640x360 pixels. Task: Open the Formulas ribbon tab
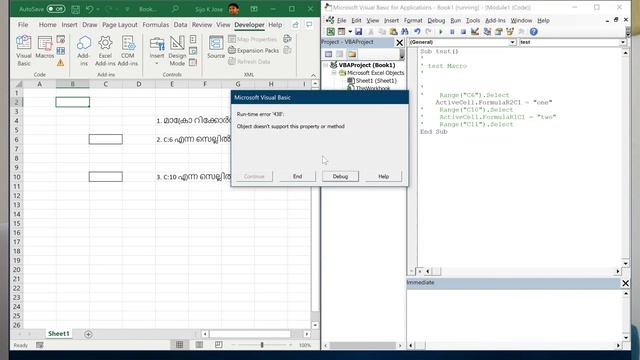(x=156, y=25)
